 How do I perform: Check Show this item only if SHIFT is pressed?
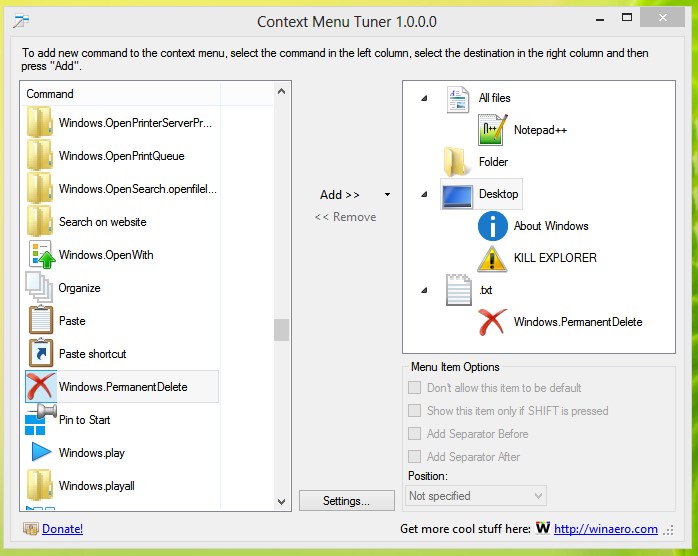pos(414,410)
